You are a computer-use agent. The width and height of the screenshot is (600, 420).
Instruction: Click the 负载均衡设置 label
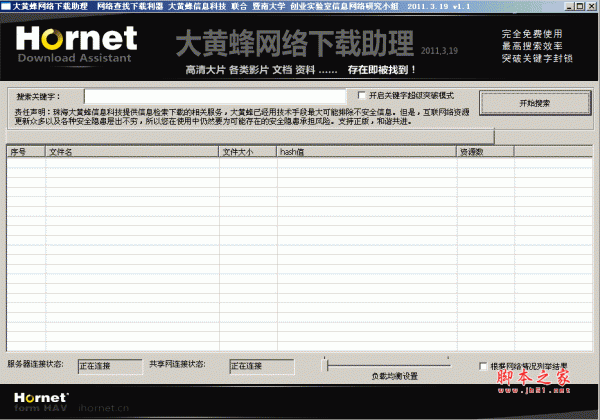395,376
